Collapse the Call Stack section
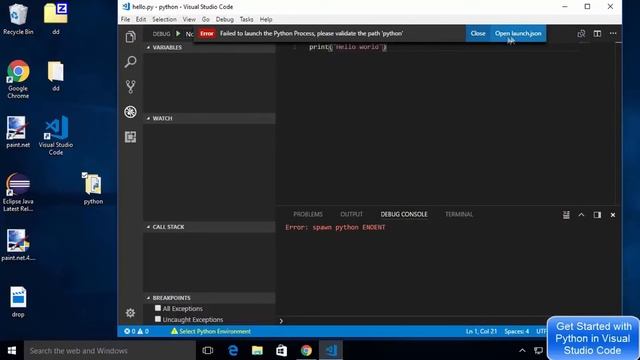Image resolution: width=640 pixels, height=360 pixels. 209,227
